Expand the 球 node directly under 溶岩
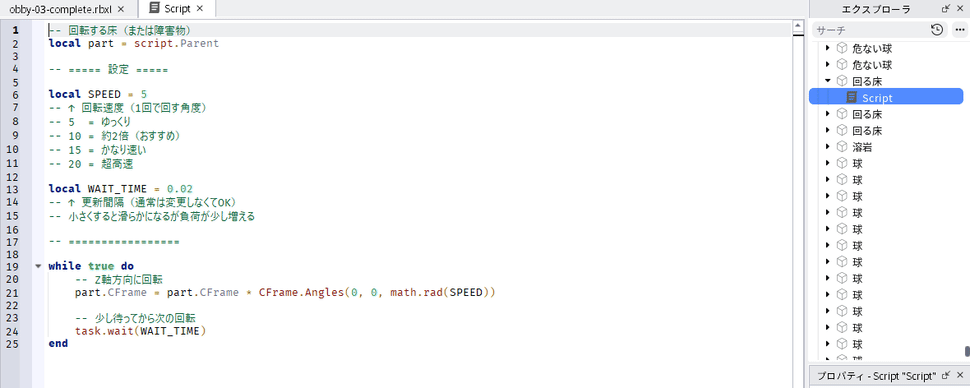 (x=828, y=163)
